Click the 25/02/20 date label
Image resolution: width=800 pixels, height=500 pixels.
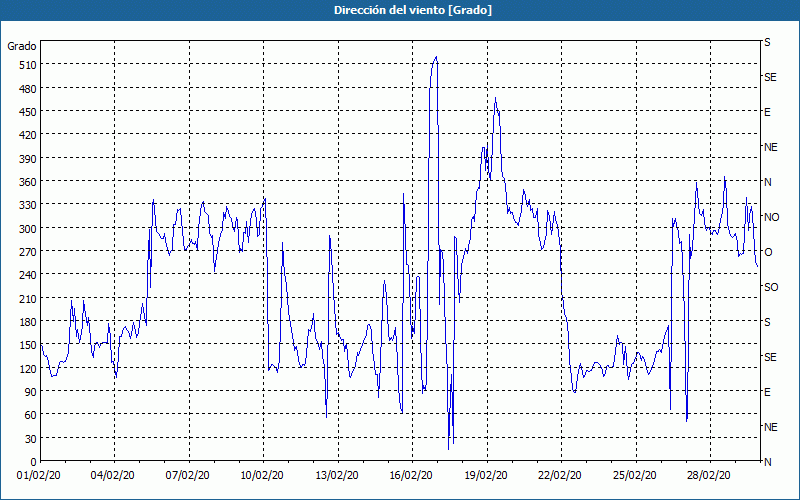tap(635, 476)
